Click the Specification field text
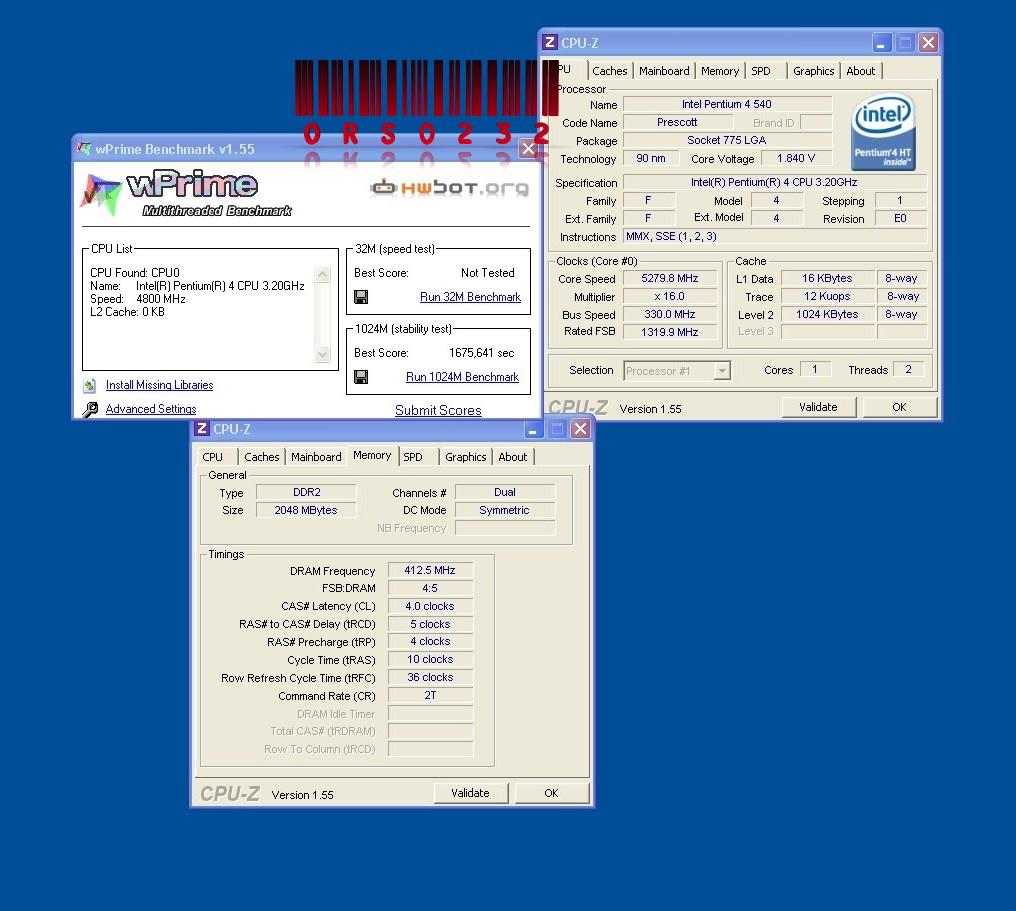The width and height of the screenshot is (1016, 911). 774,183
